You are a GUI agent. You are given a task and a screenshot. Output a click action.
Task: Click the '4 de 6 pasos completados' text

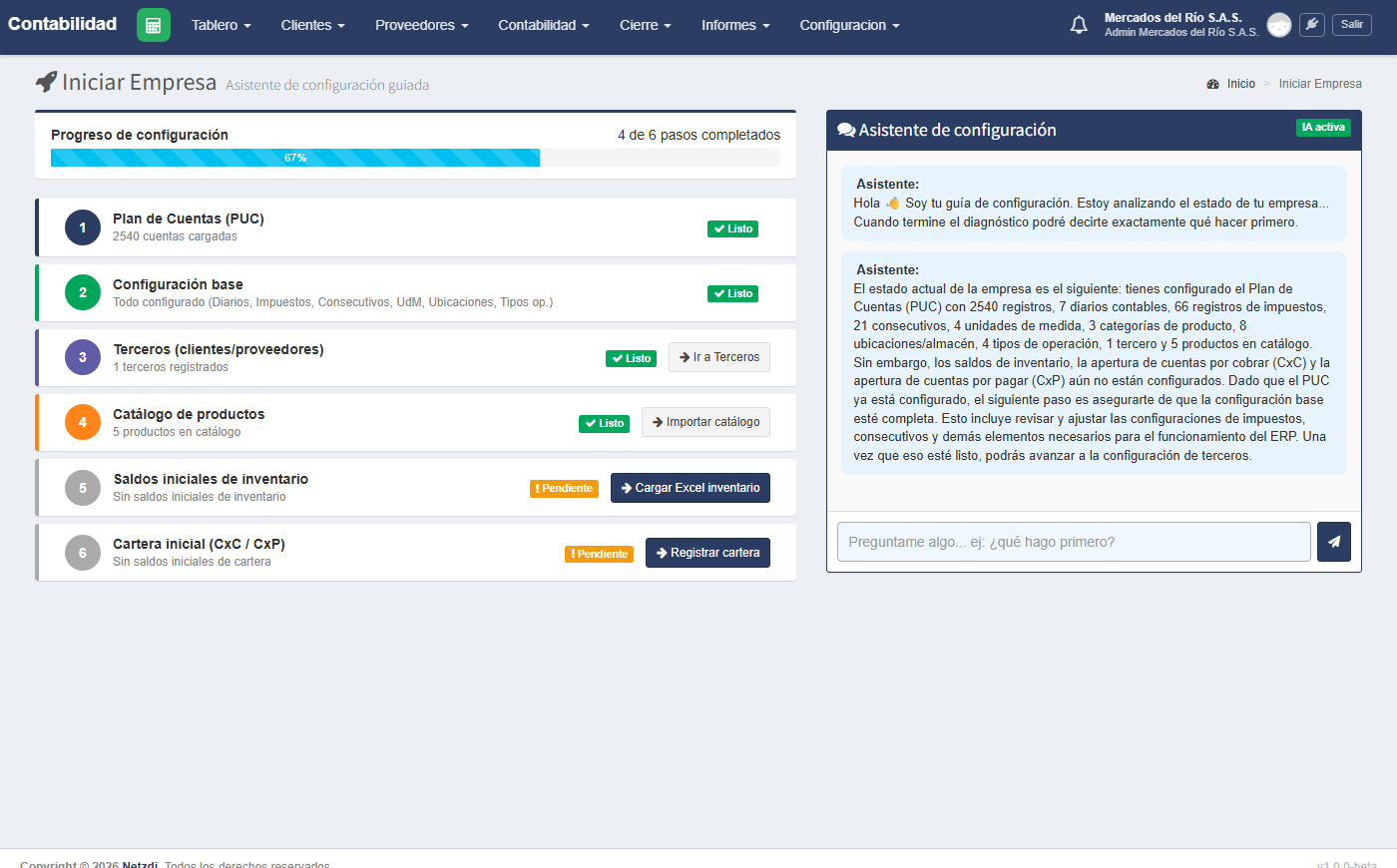pos(699,135)
